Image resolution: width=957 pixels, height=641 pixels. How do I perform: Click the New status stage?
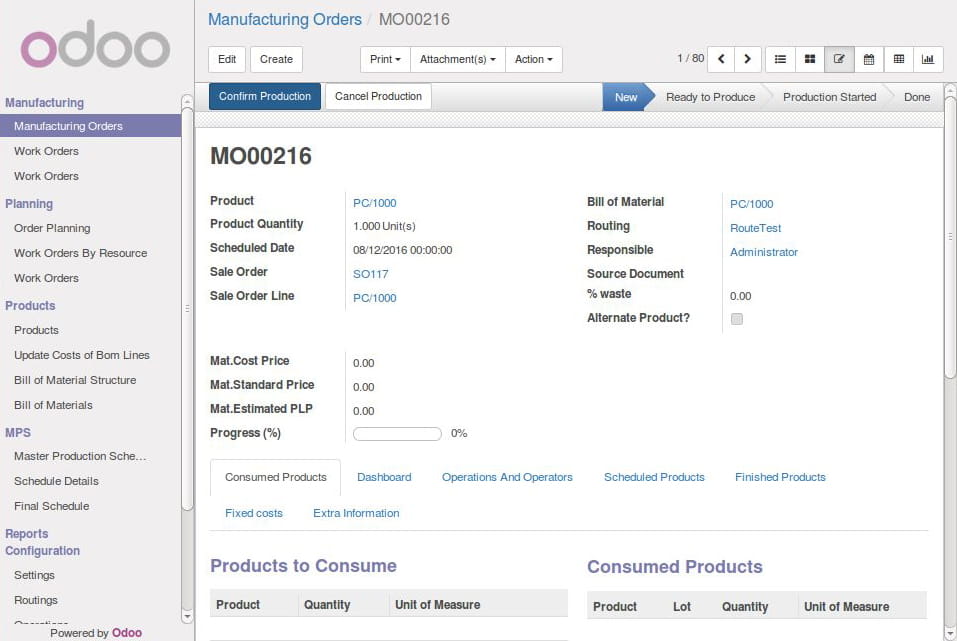click(626, 97)
